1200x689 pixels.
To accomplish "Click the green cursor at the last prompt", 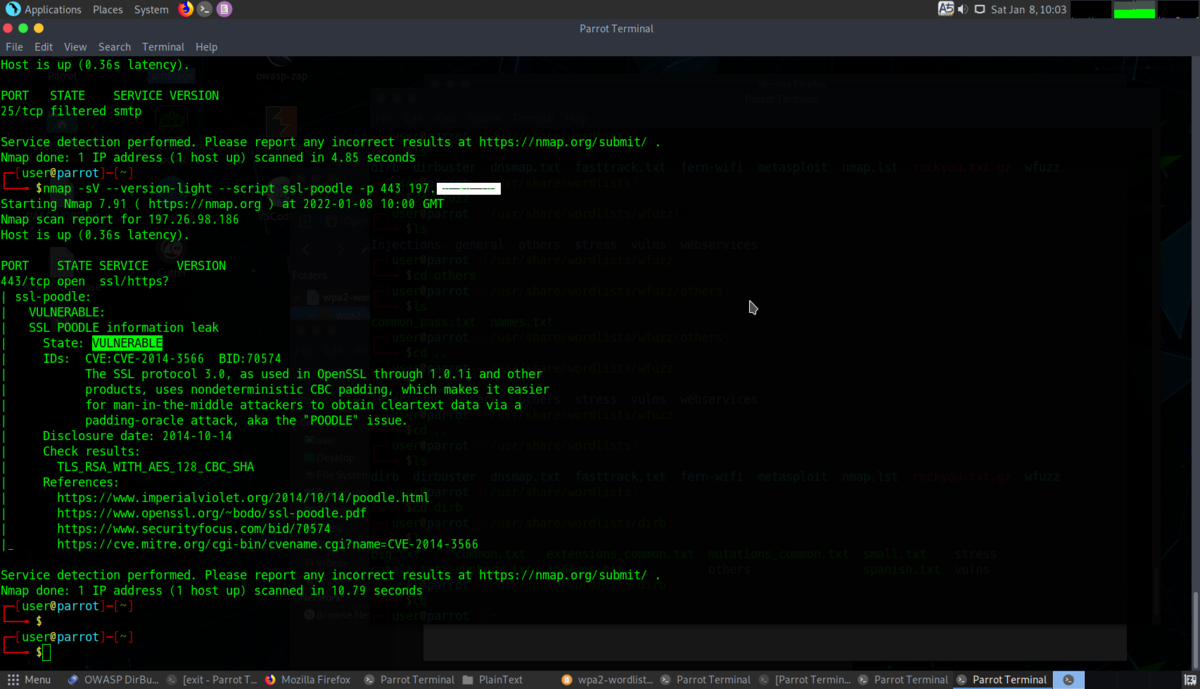I will (x=46, y=653).
